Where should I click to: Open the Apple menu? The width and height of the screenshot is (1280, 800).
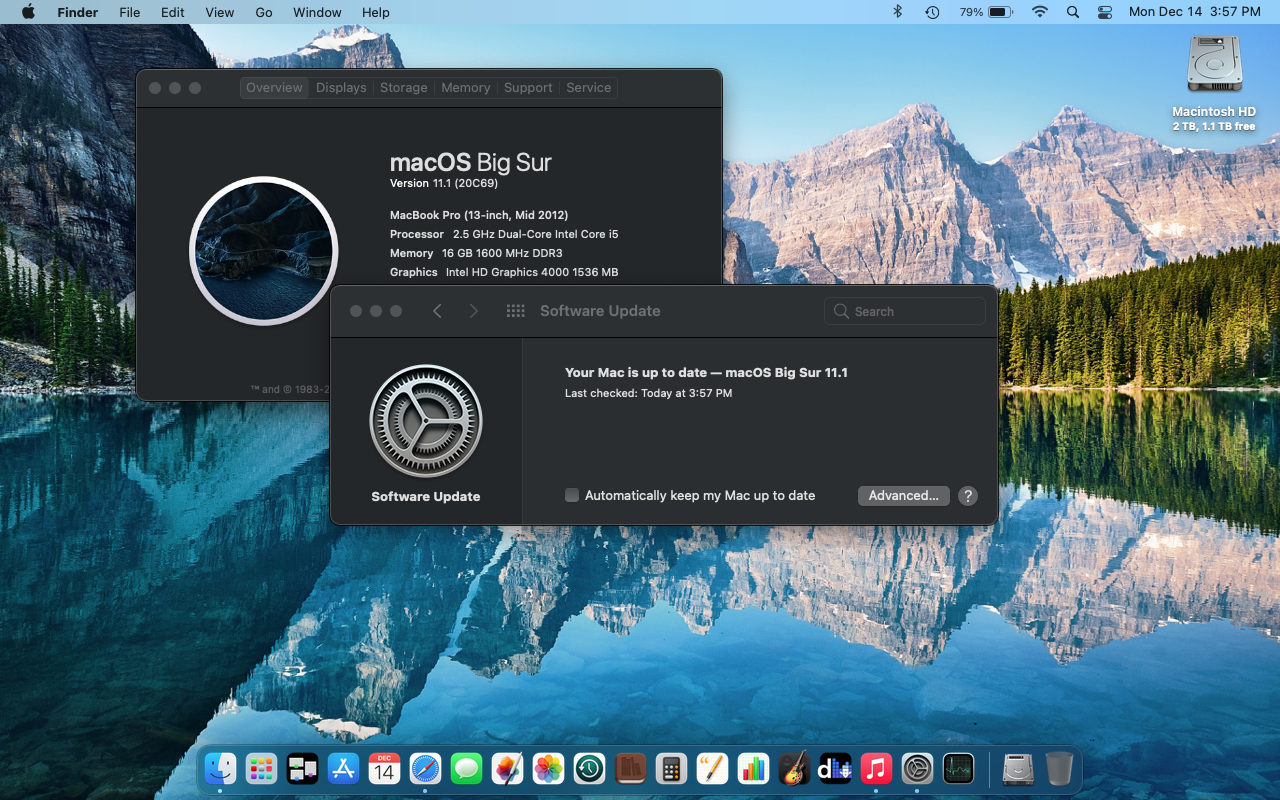[27, 12]
